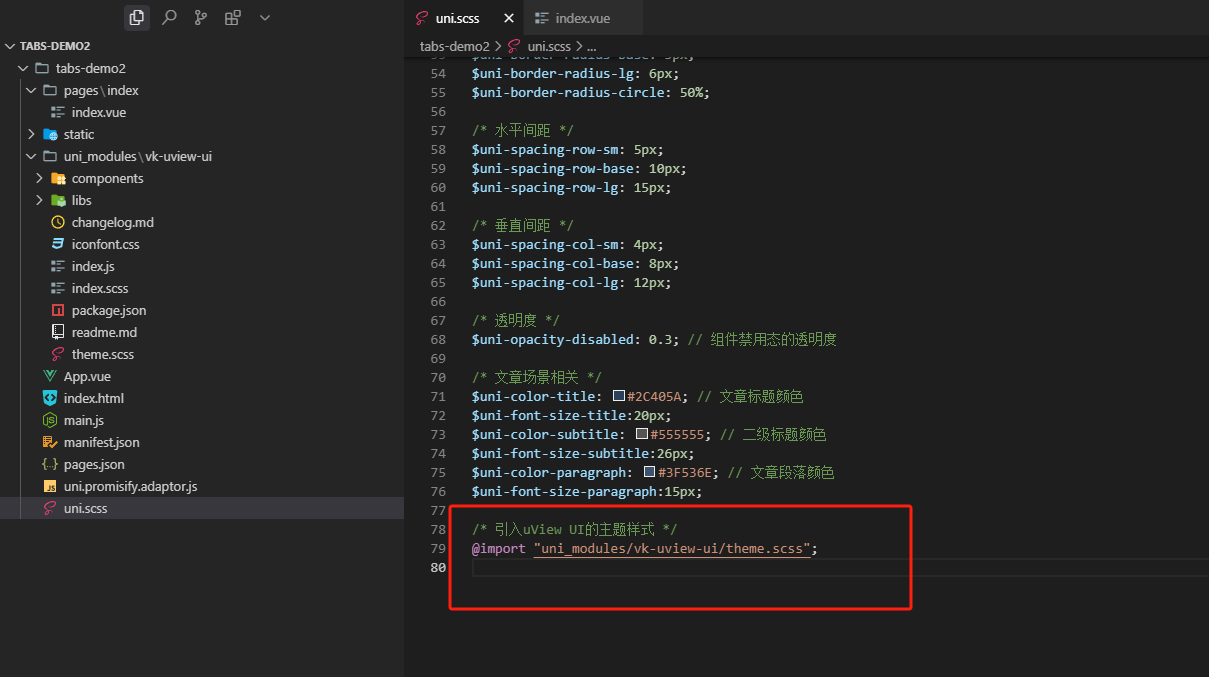Switch to the index.vue tab
The height and width of the screenshot is (677, 1209).
tap(583, 17)
